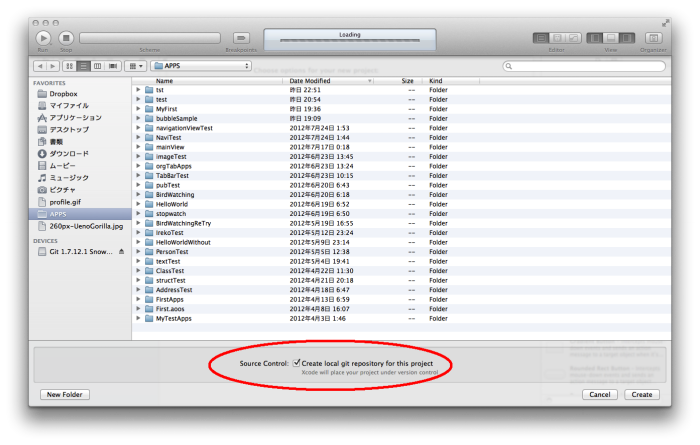Switch to icon view mode
This screenshot has width=700, height=445.
pos(69,66)
